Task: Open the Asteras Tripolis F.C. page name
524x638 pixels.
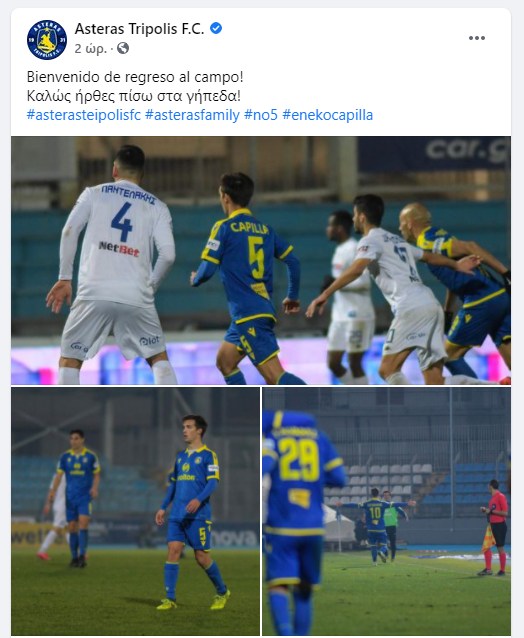Action: pos(140,29)
